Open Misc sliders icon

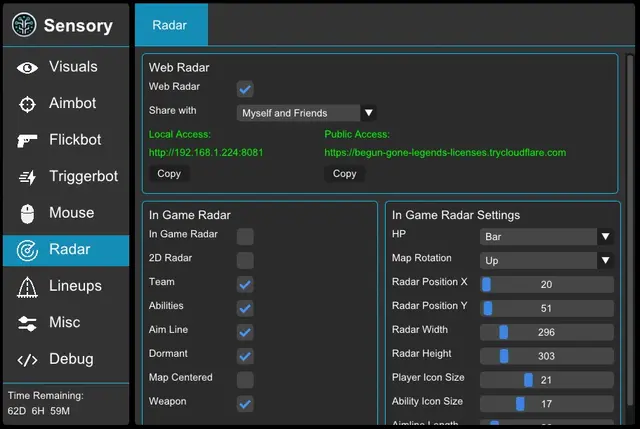tap(28, 323)
